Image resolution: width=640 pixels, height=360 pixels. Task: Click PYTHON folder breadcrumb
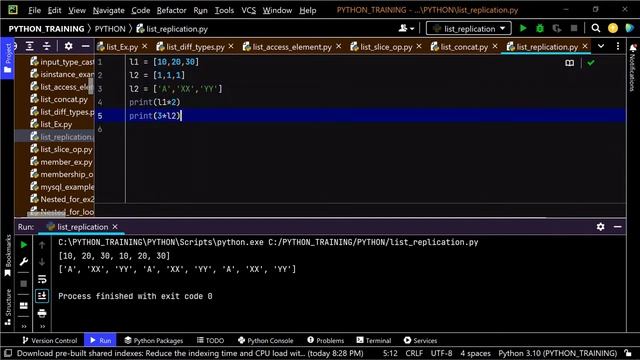[x=110, y=29]
